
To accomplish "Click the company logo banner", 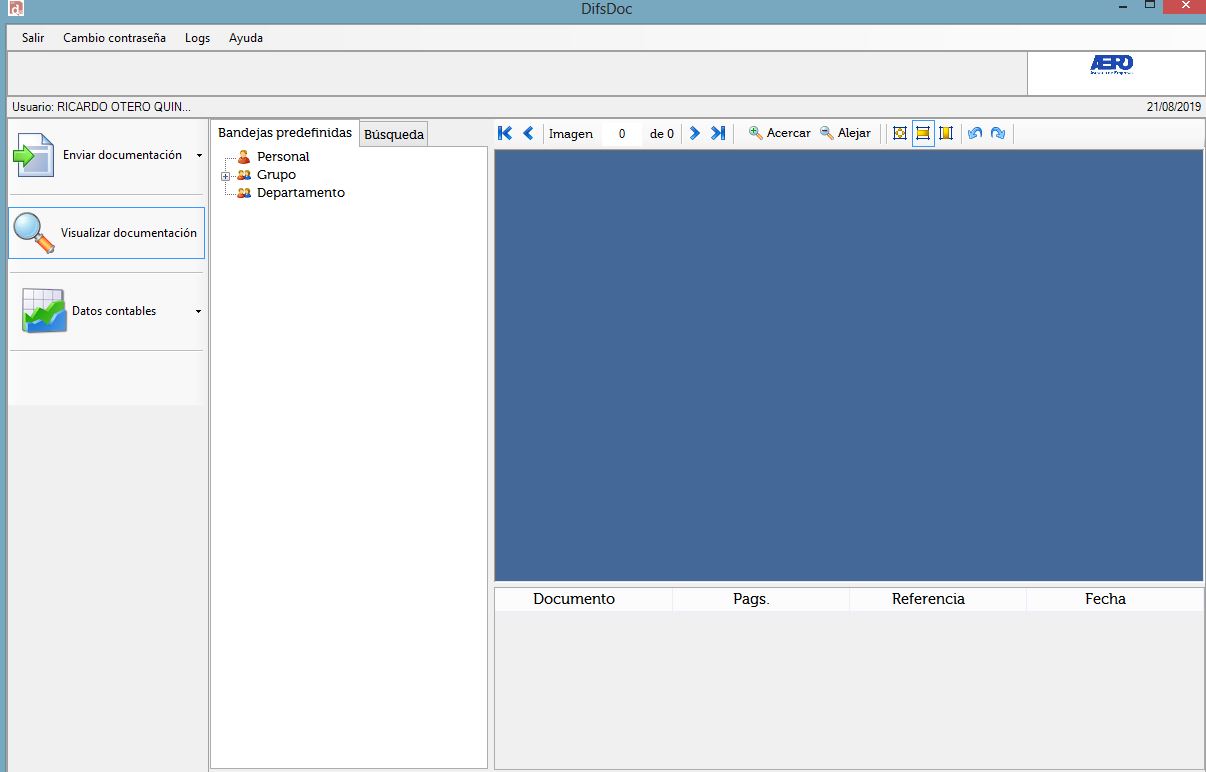I will click(1116, 73).
